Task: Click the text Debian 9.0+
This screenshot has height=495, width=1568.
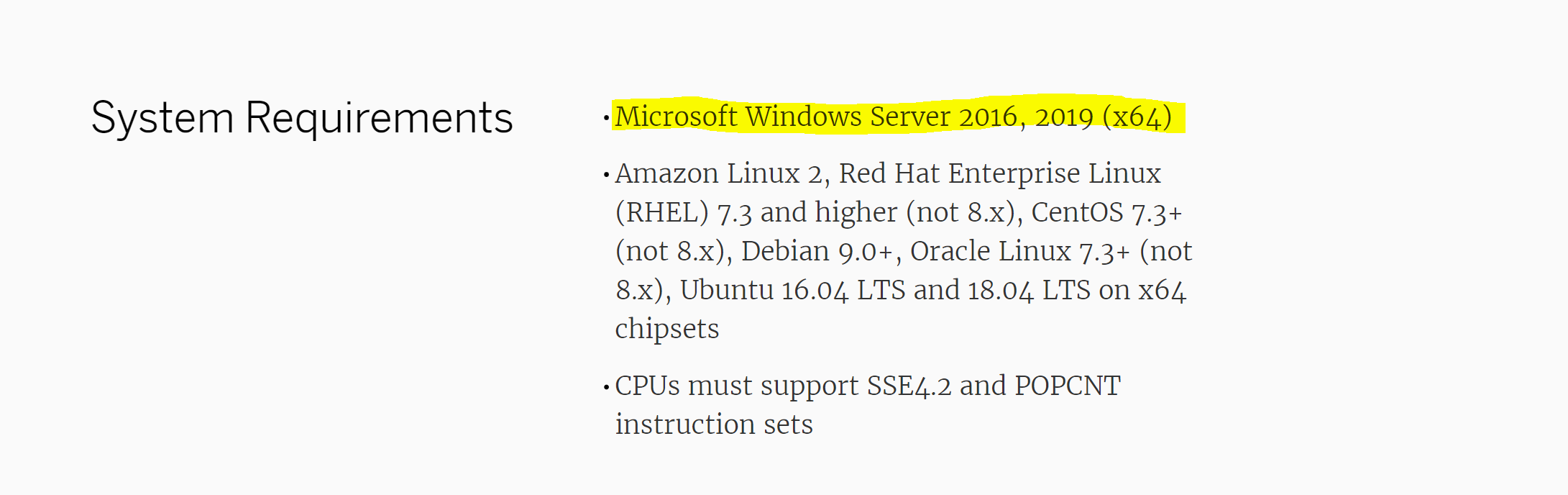Action: click(817, 251)
